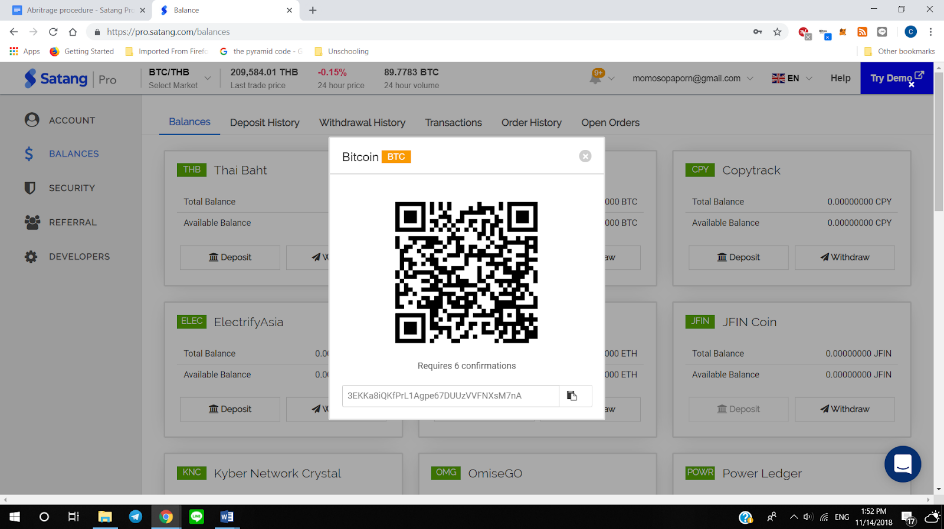Open Balances from the sidebar
This screenshot has width=944, height=529.
coord(61,154)
